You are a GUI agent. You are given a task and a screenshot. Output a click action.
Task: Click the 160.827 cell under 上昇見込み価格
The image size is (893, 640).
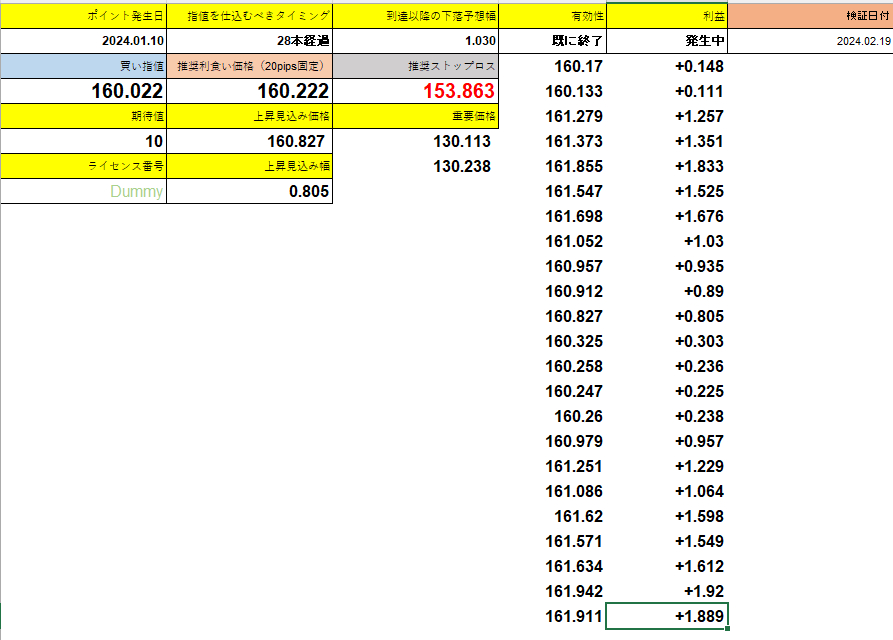(x=249, y=141)
